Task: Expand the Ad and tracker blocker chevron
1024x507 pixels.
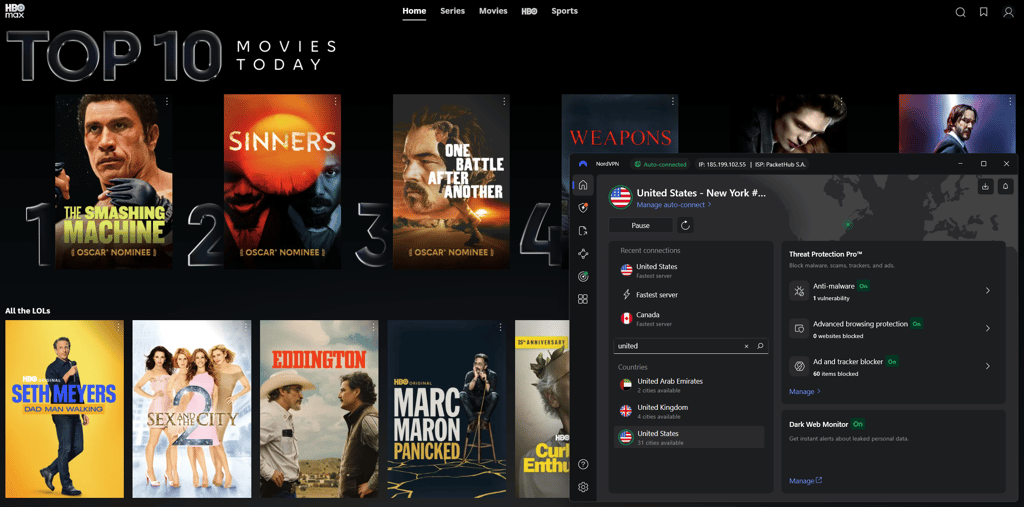Action: point(987,366)
